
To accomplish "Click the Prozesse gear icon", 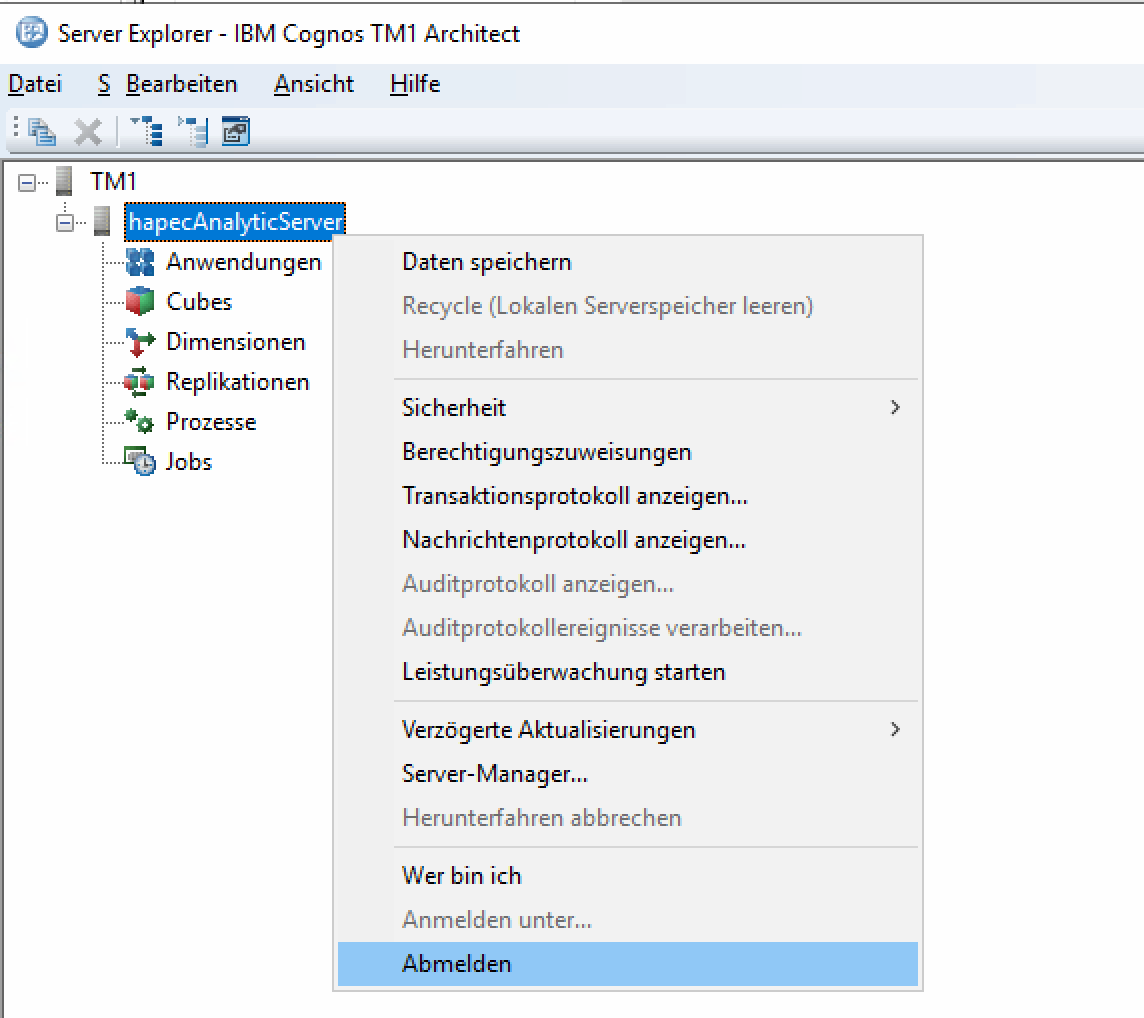I will tap(140, 422).
